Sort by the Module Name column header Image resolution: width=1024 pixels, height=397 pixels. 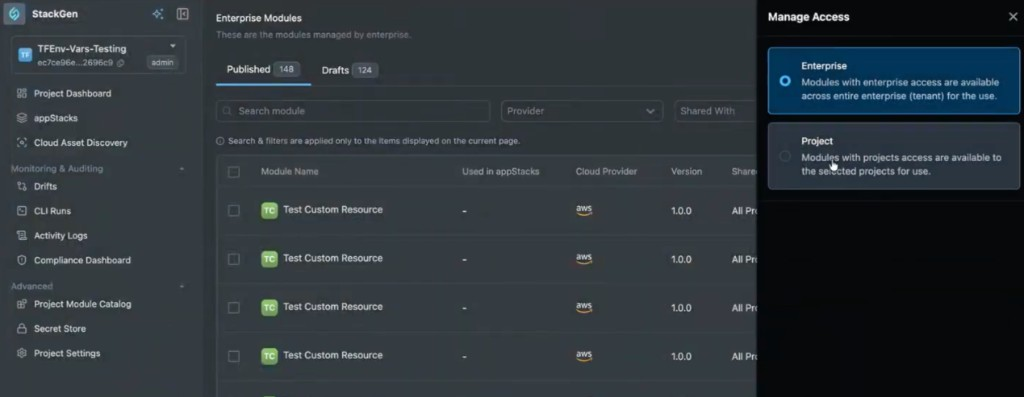pos(289,172)
